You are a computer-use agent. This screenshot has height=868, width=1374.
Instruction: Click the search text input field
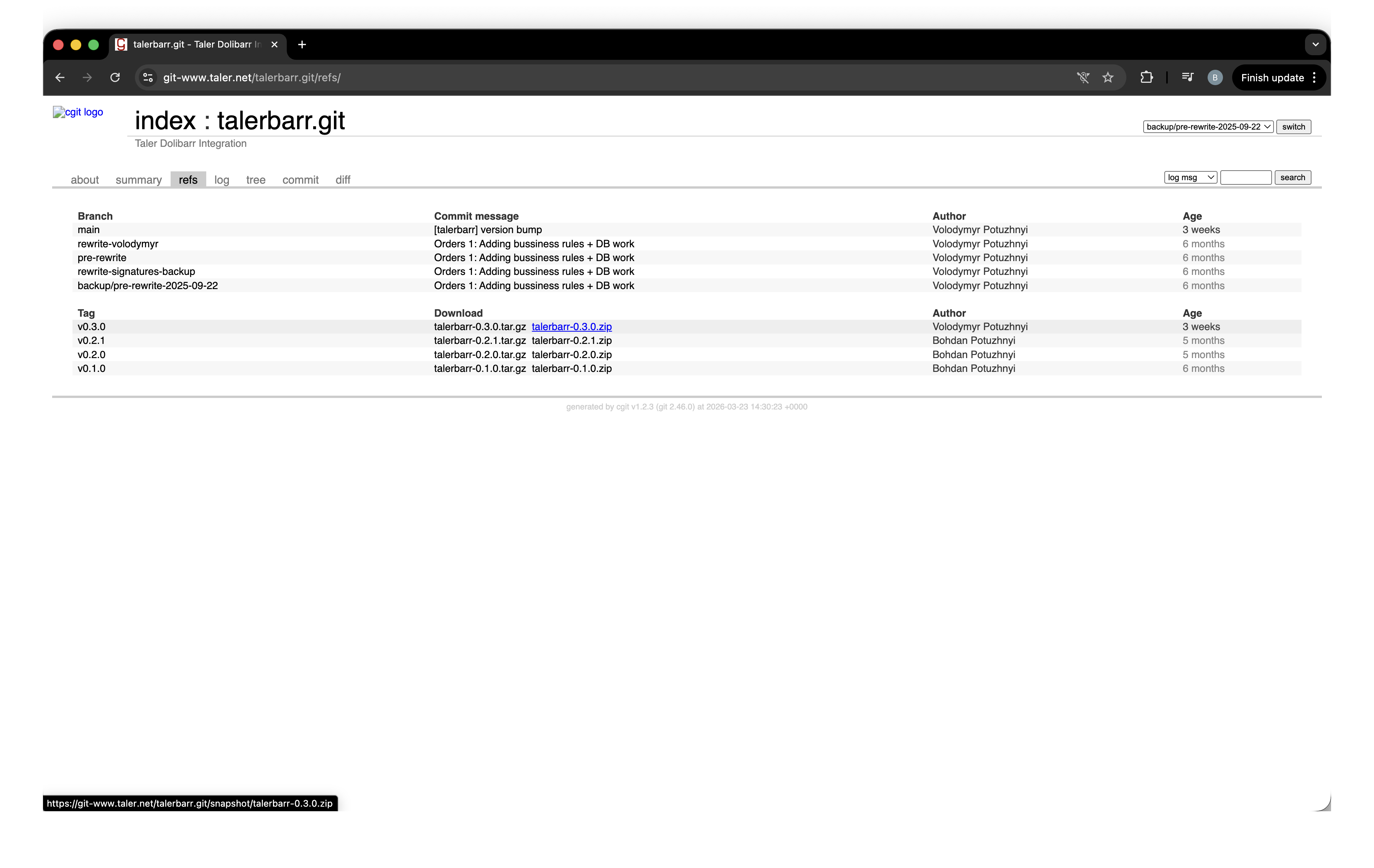(x=1246, y=178)
